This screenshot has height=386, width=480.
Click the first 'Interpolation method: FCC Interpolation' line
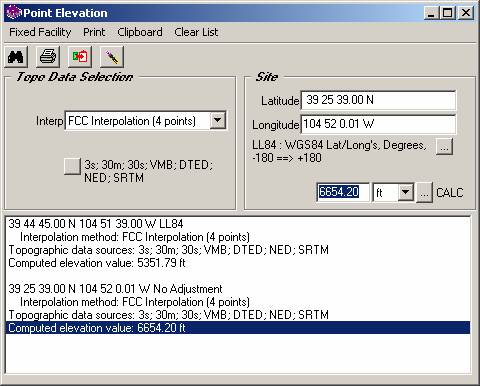pos(135,237)
